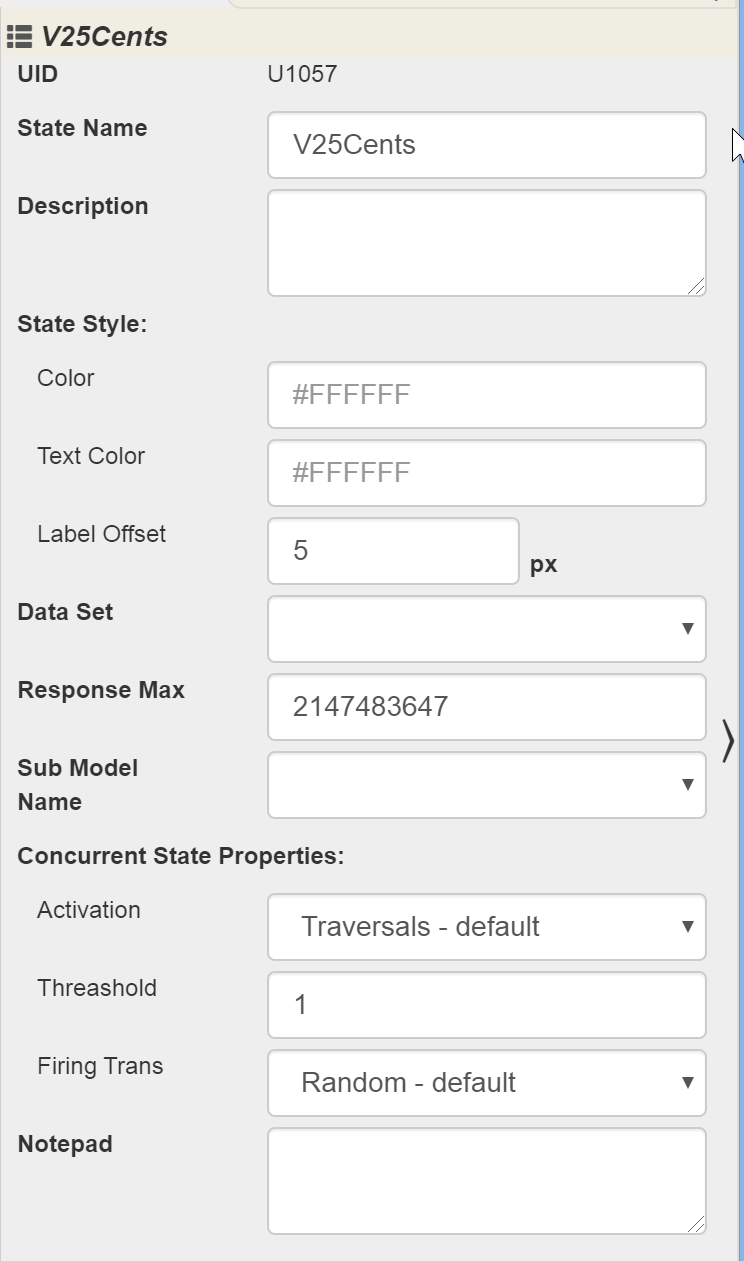The image size is (744, 1261).
Task: Click the Description text area
Action: 486,243
